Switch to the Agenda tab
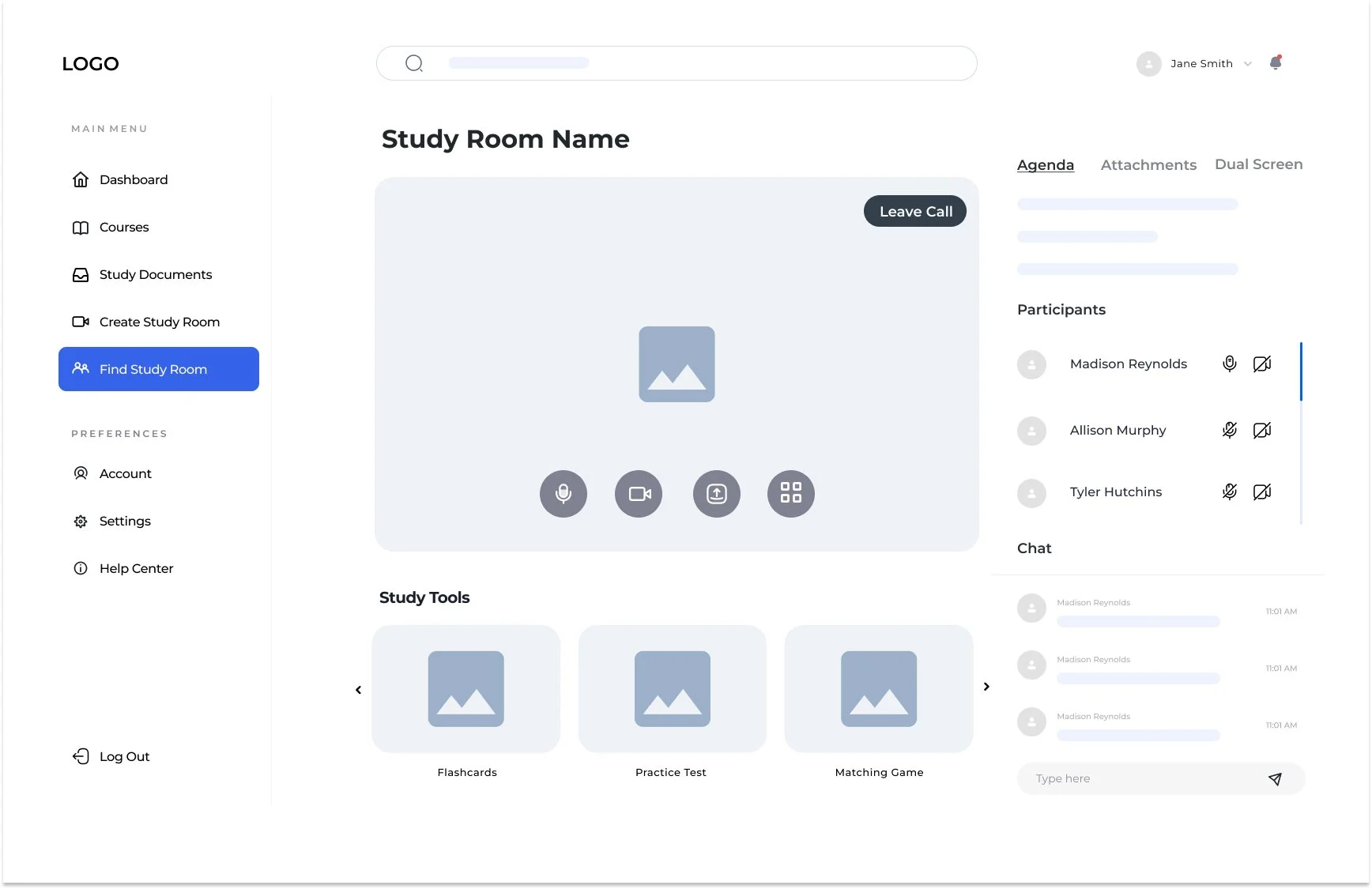Viewport: 1372px width, 889px height. point(1046,165)
